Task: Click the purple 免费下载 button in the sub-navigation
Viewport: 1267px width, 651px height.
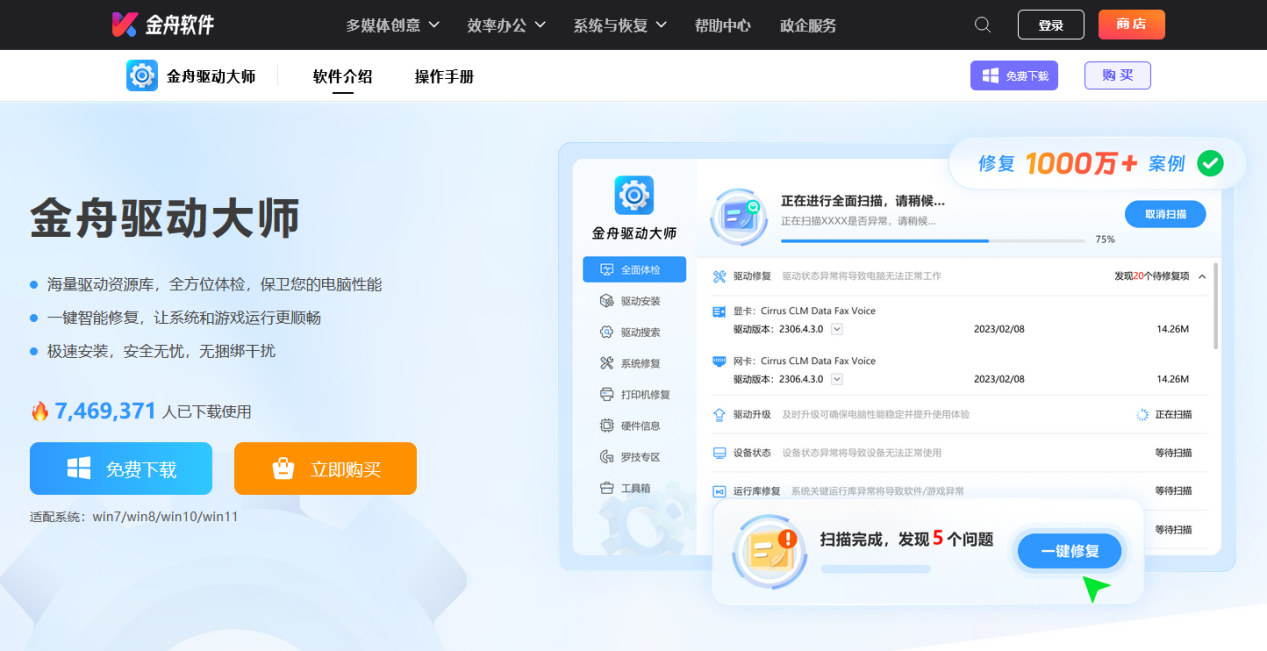Action: click(x=1014, y=76)
